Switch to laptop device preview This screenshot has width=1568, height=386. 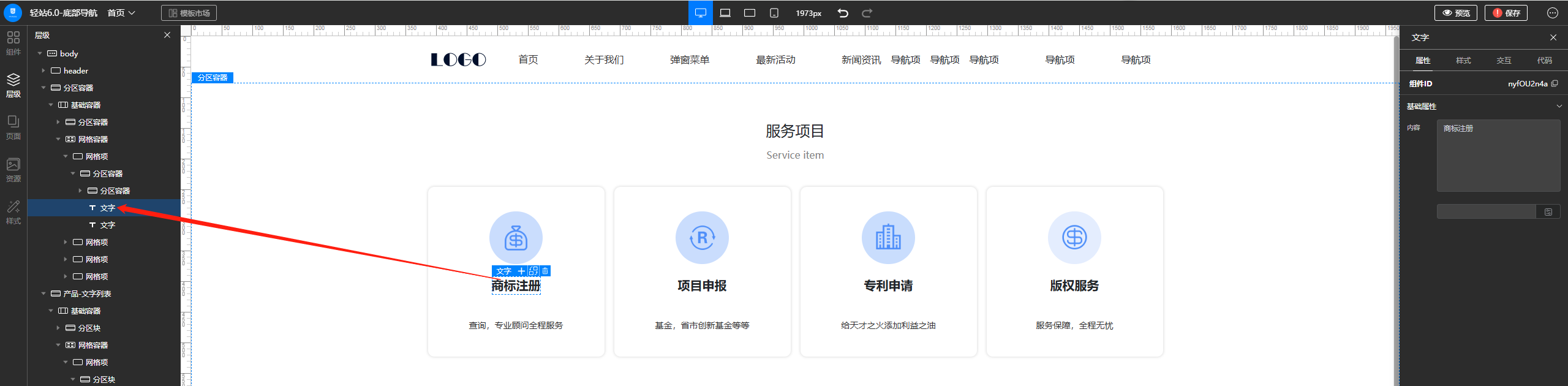(725, 13)
